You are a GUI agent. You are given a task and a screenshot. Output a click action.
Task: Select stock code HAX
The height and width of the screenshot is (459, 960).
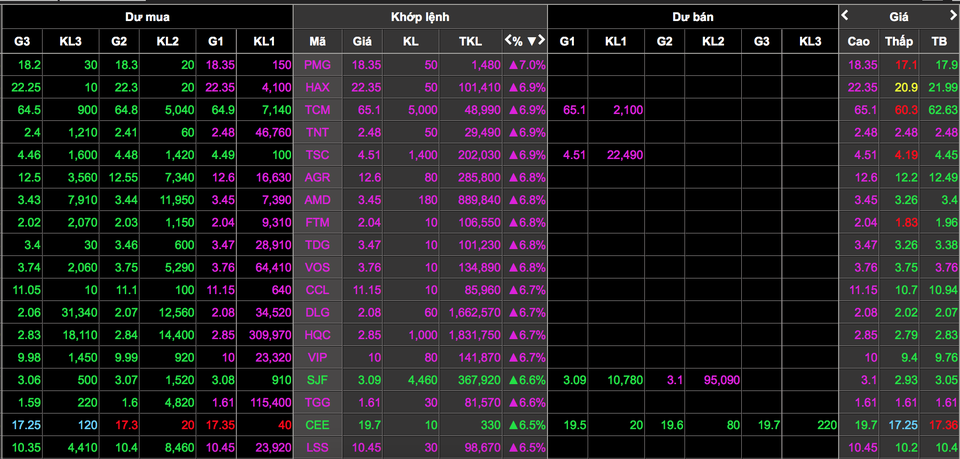click(318, 88)
